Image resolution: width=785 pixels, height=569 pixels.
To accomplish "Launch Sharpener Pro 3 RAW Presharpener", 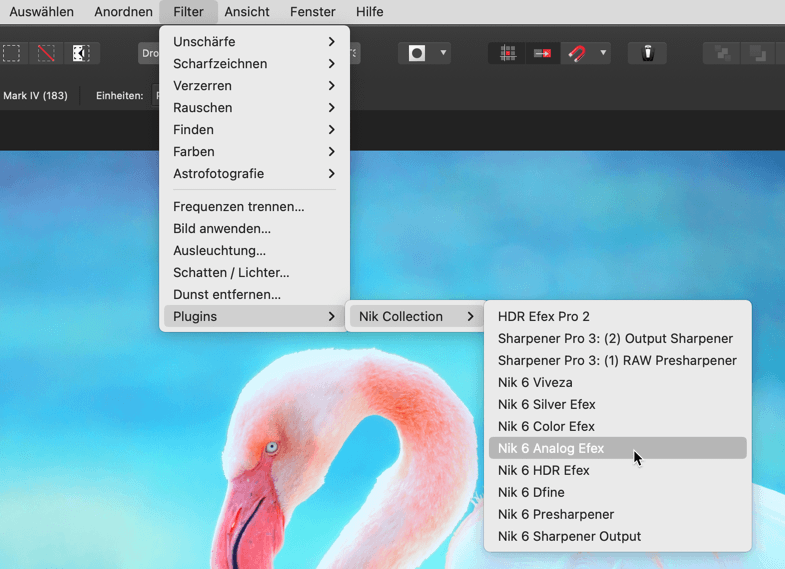I will coord(617,361).
